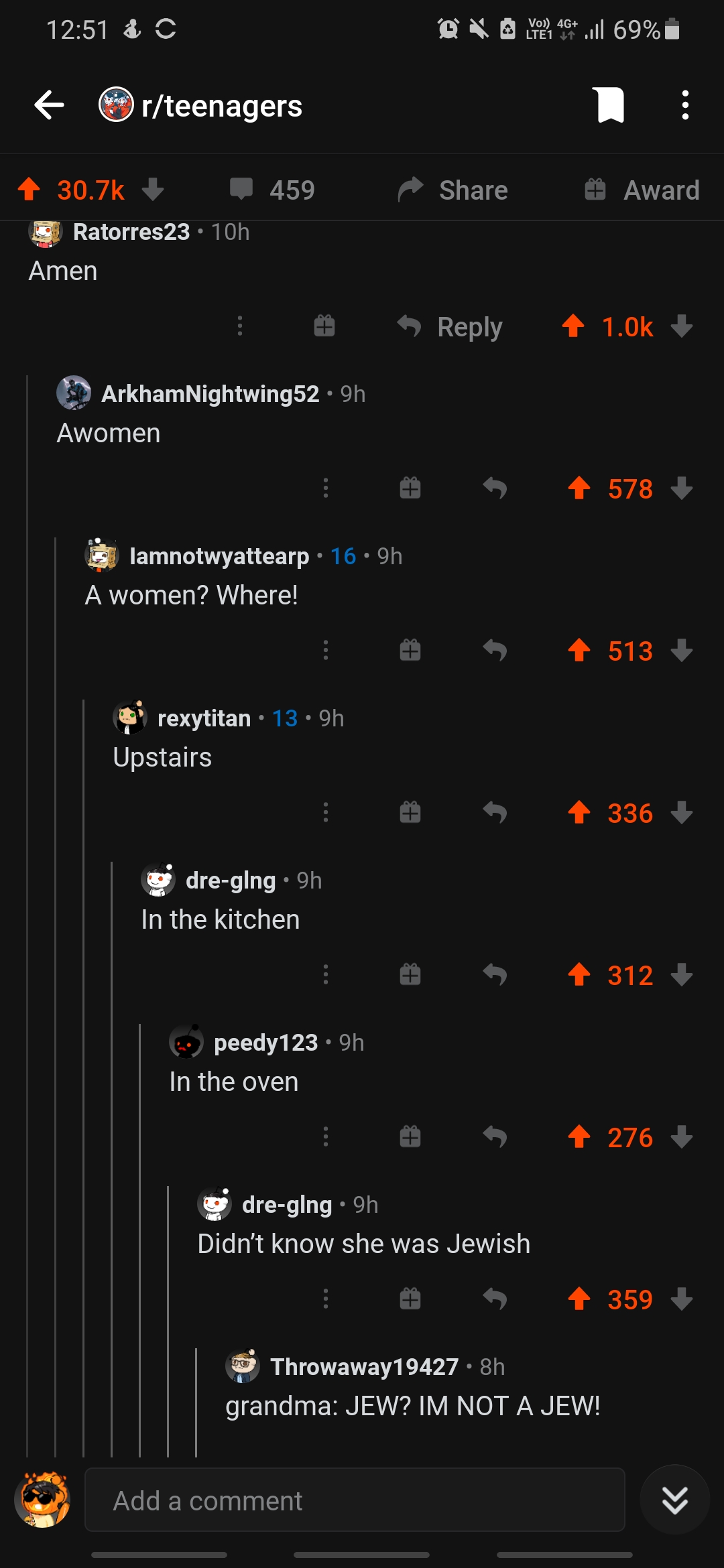This screenshot has height=1568, width=724.
Task: Jump to next comment with double chevron
Action: tap(675, 1500)
